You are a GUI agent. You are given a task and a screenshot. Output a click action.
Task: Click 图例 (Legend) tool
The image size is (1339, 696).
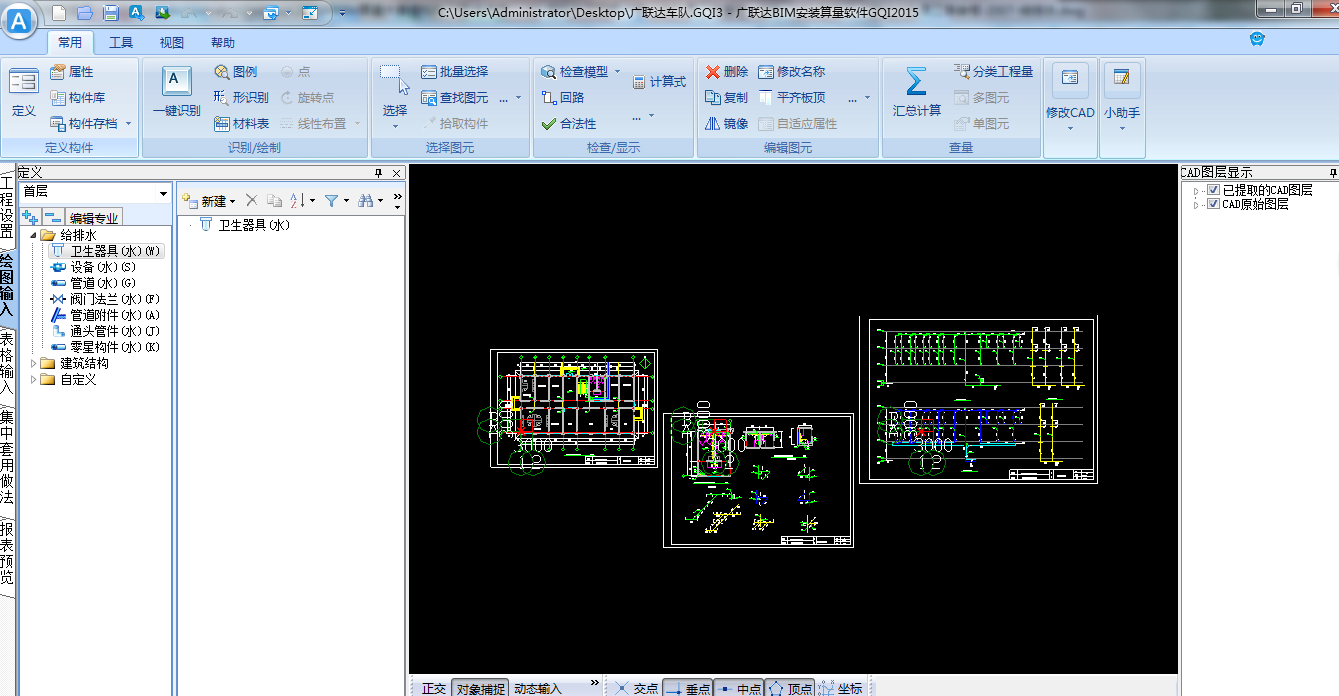(236, 72)
